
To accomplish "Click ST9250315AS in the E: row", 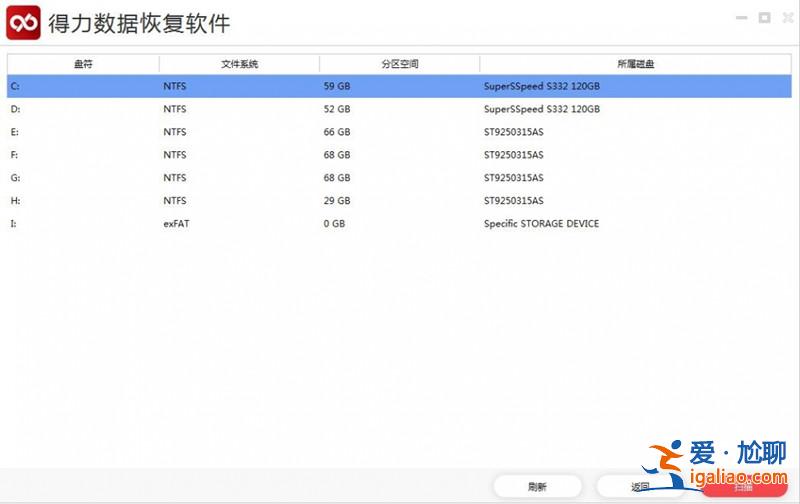I will [x=514, y=132].
